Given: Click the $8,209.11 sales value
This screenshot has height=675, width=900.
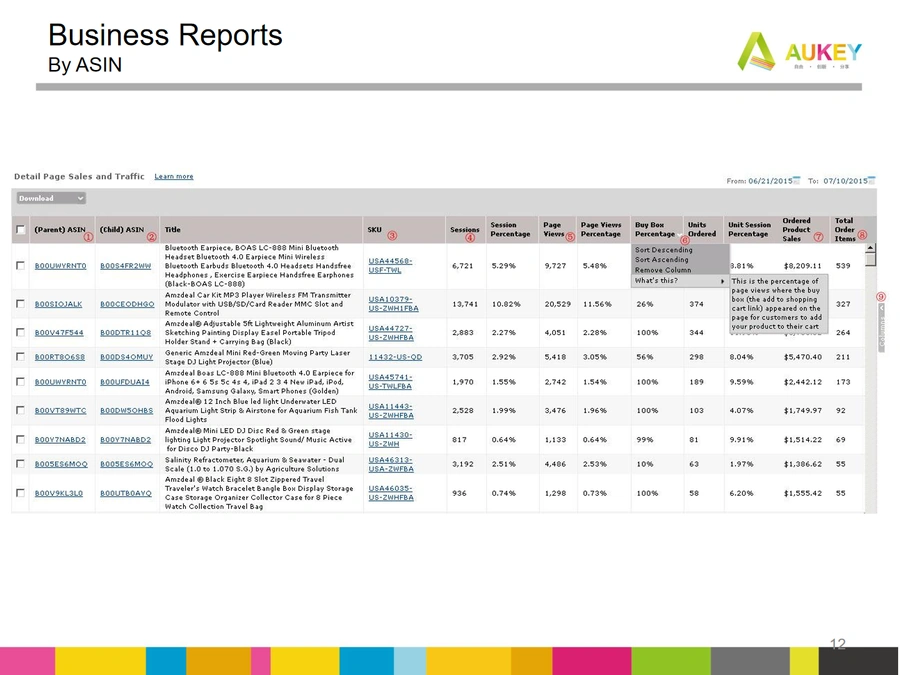Looking at the screenshot, I should pyautogui.click(x=802, y=266).
